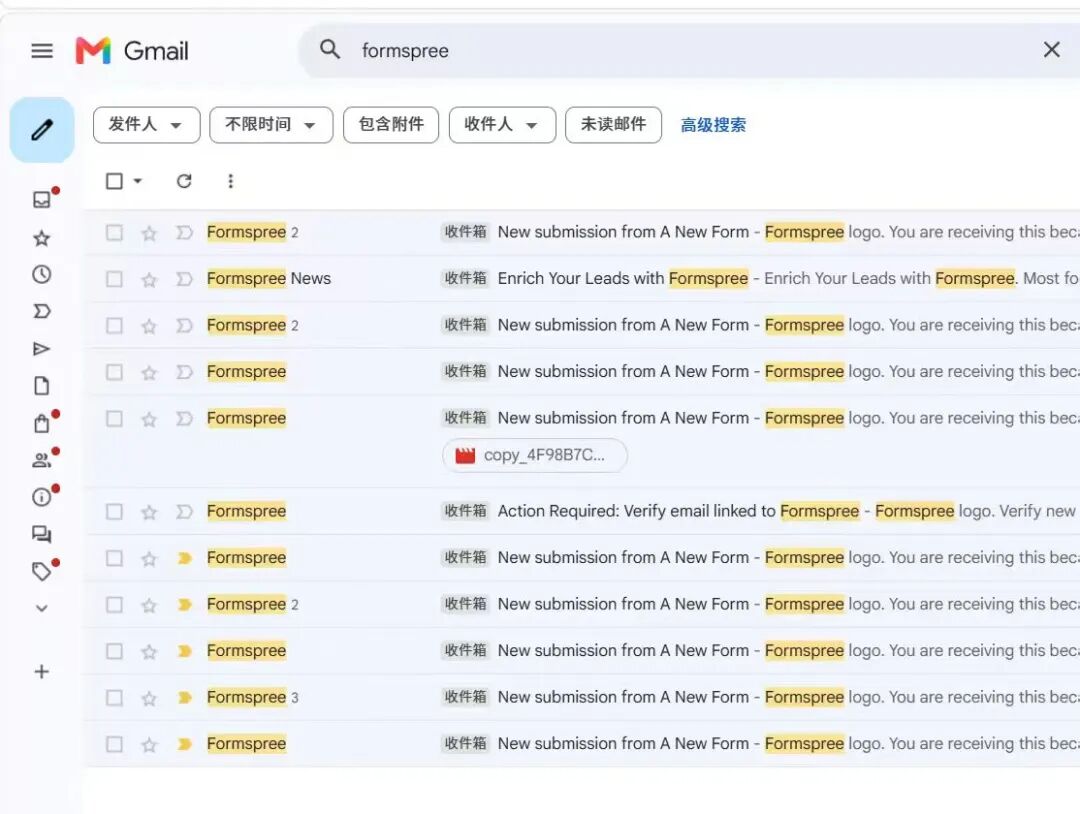This screenshot has height=814, width=1080.
Task: Click 收件箱 label on Formspree News row
Action: click(466, 278)
